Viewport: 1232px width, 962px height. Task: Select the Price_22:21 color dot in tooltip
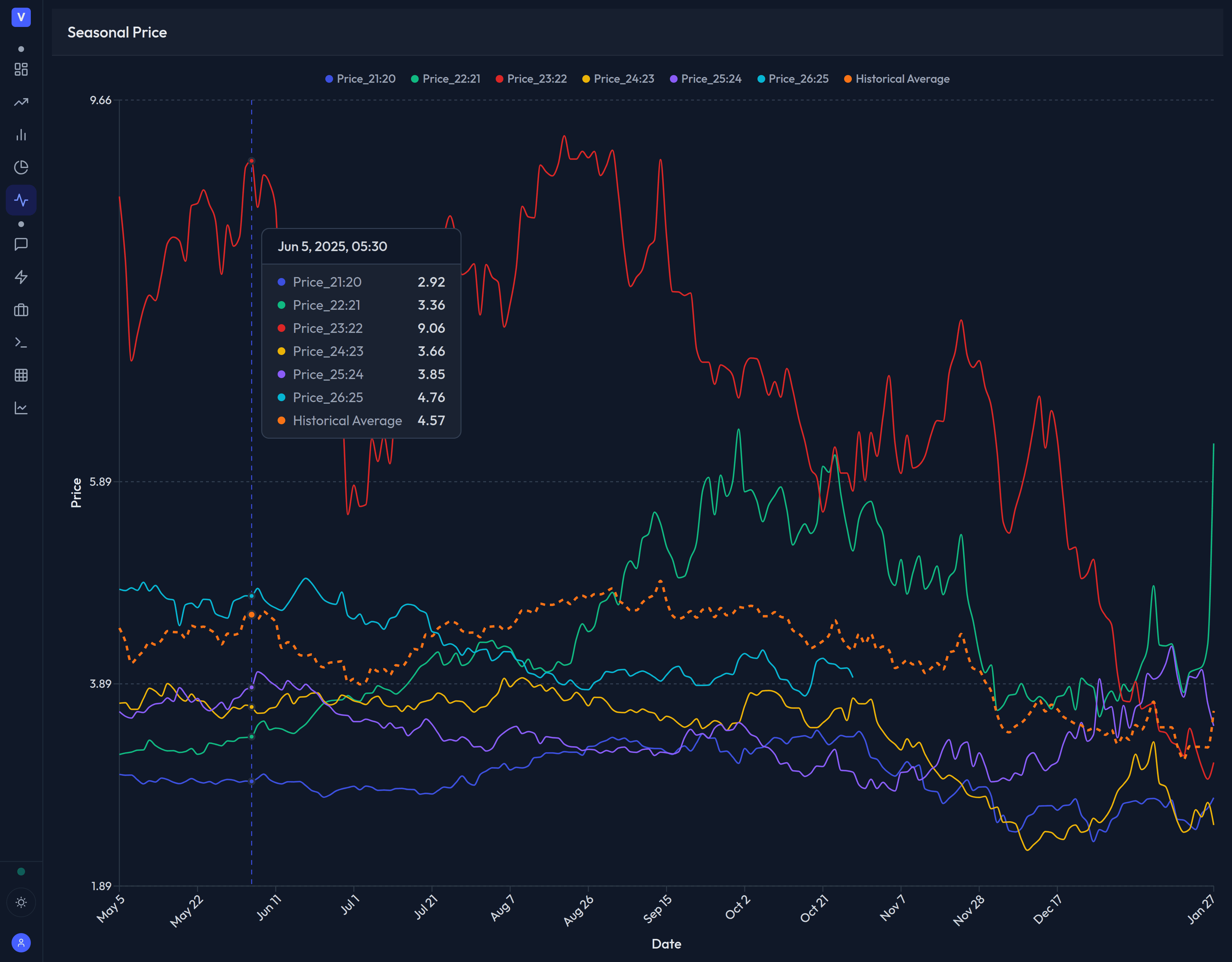[281, 305]
